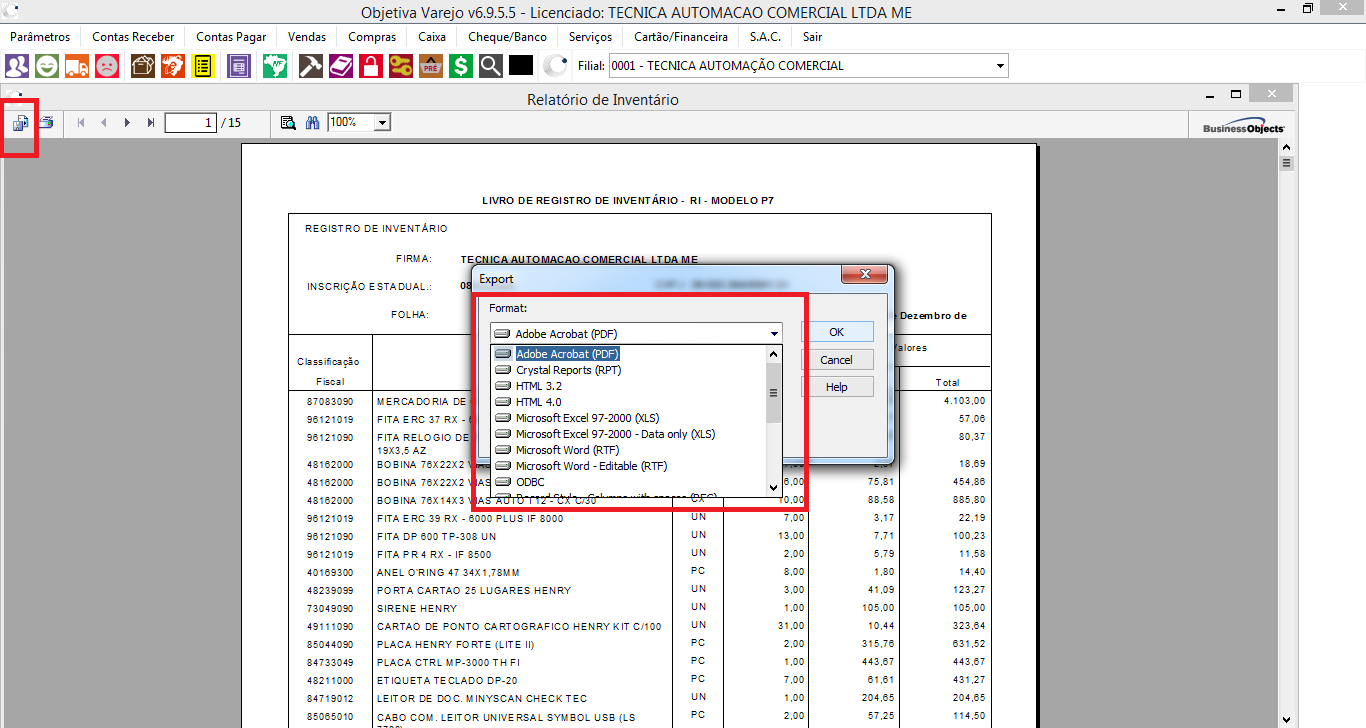Select Microsoft Excel 97-2000 - Data only format
1366x728 pixels.
click(629, 434)
